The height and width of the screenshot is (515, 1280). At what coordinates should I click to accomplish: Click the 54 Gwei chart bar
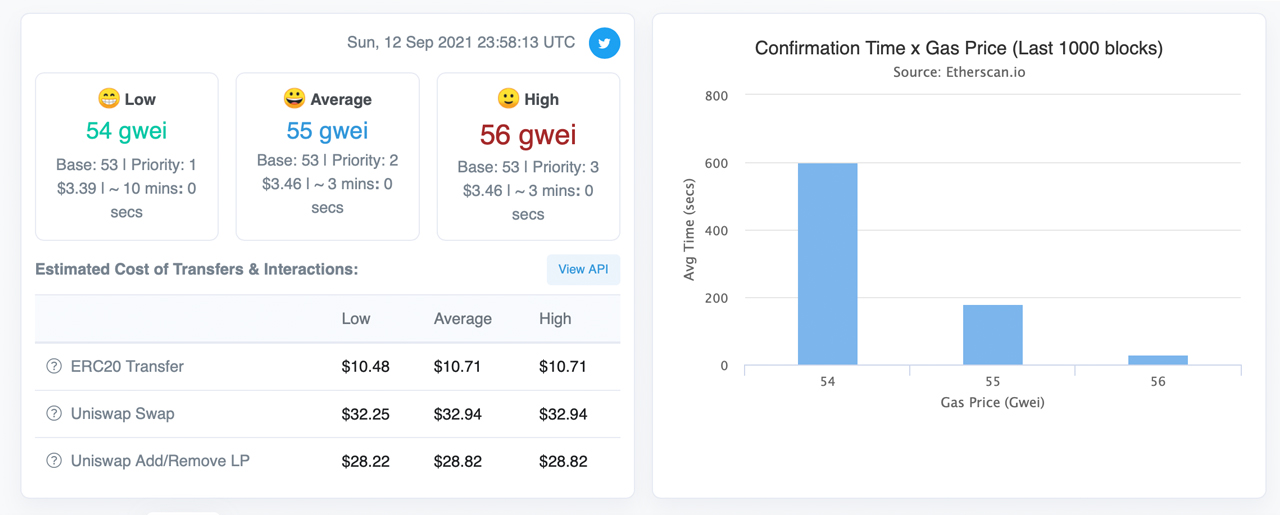(827, 264)
